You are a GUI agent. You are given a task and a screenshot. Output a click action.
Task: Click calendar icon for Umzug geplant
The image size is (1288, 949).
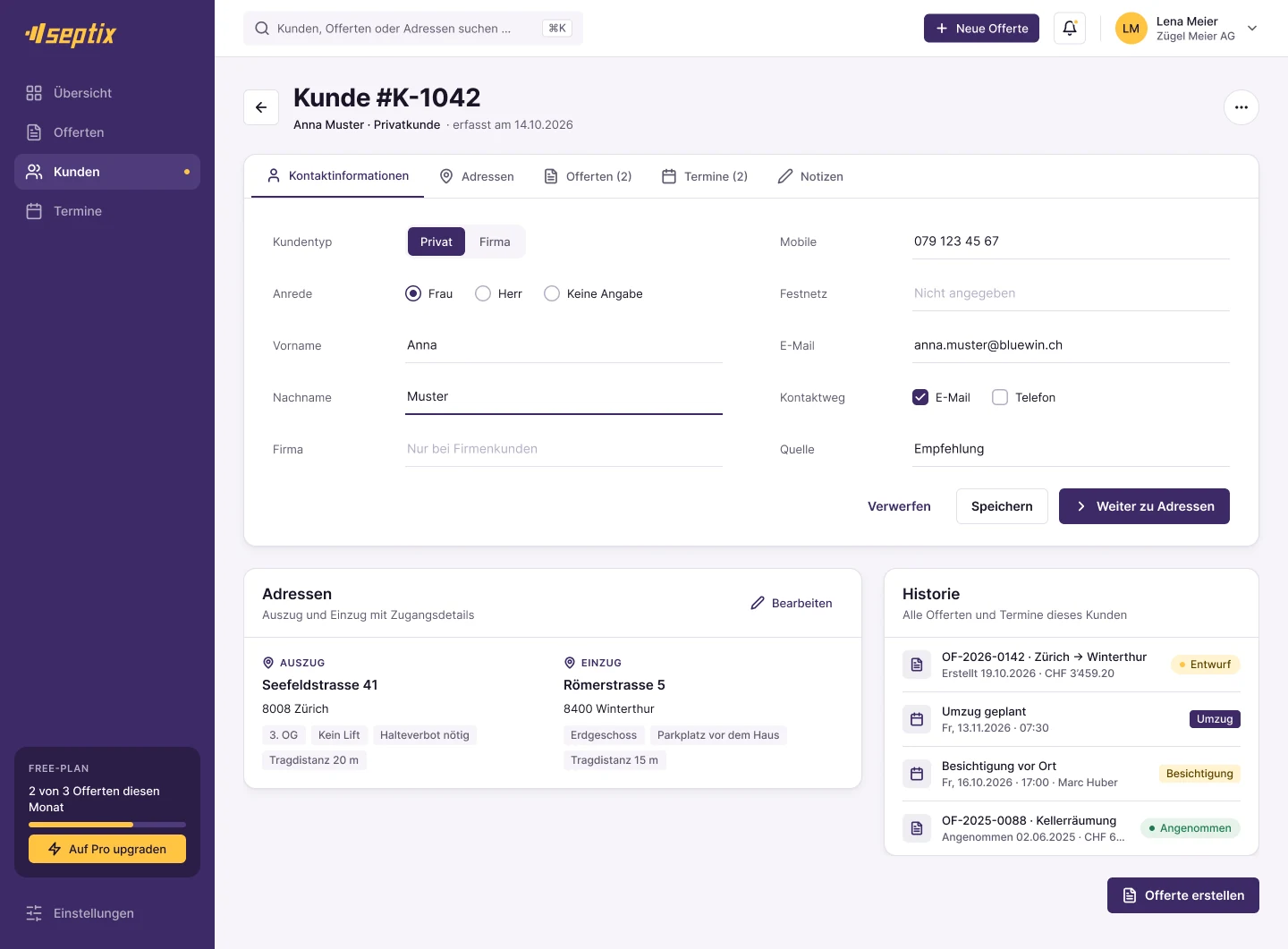click(917, 719)
